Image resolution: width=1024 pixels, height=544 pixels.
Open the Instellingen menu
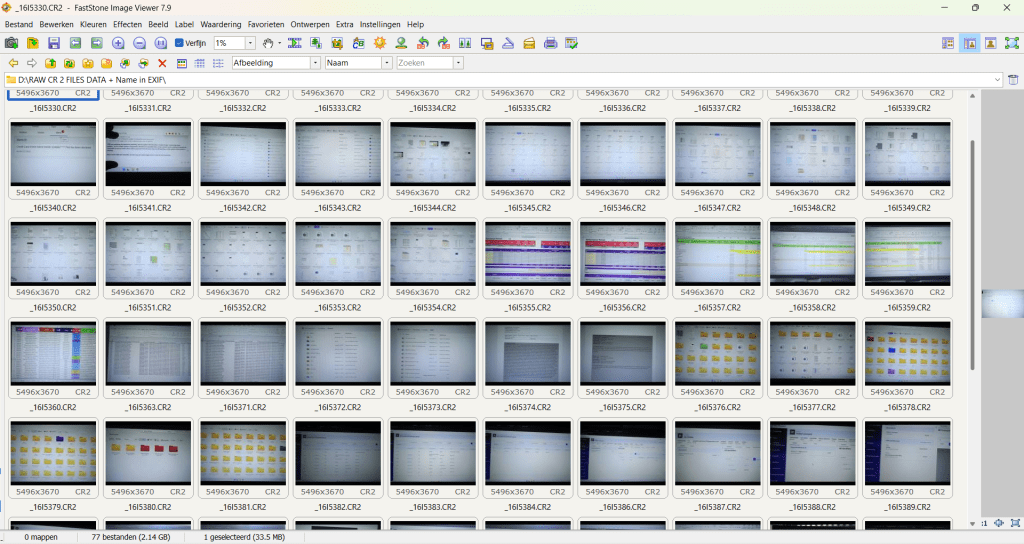380,24
